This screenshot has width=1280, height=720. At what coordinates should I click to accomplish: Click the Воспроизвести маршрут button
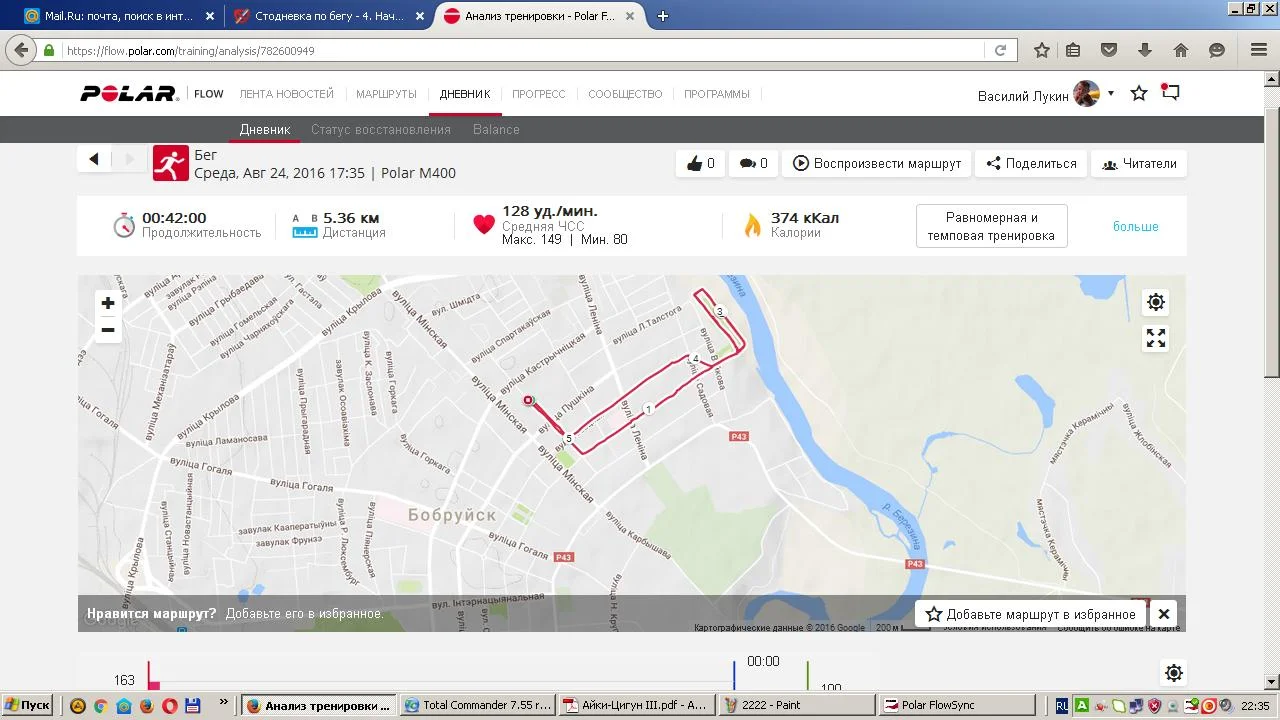pos(877,163)
